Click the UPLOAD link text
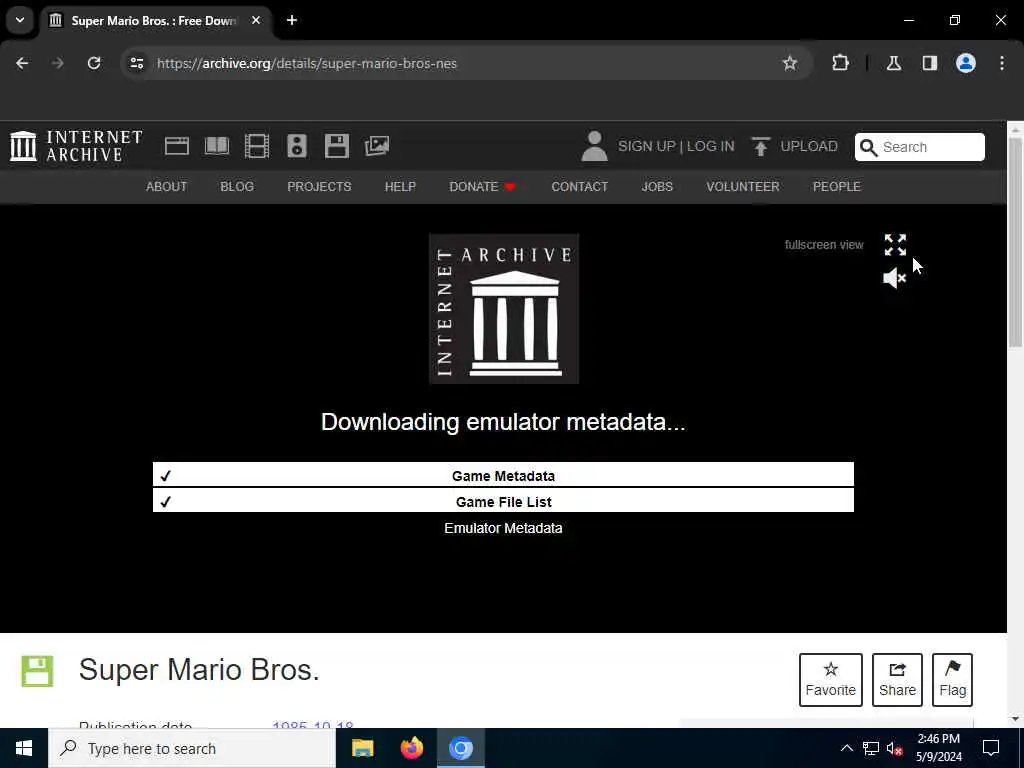1024x768 pixels. point(808,146)
